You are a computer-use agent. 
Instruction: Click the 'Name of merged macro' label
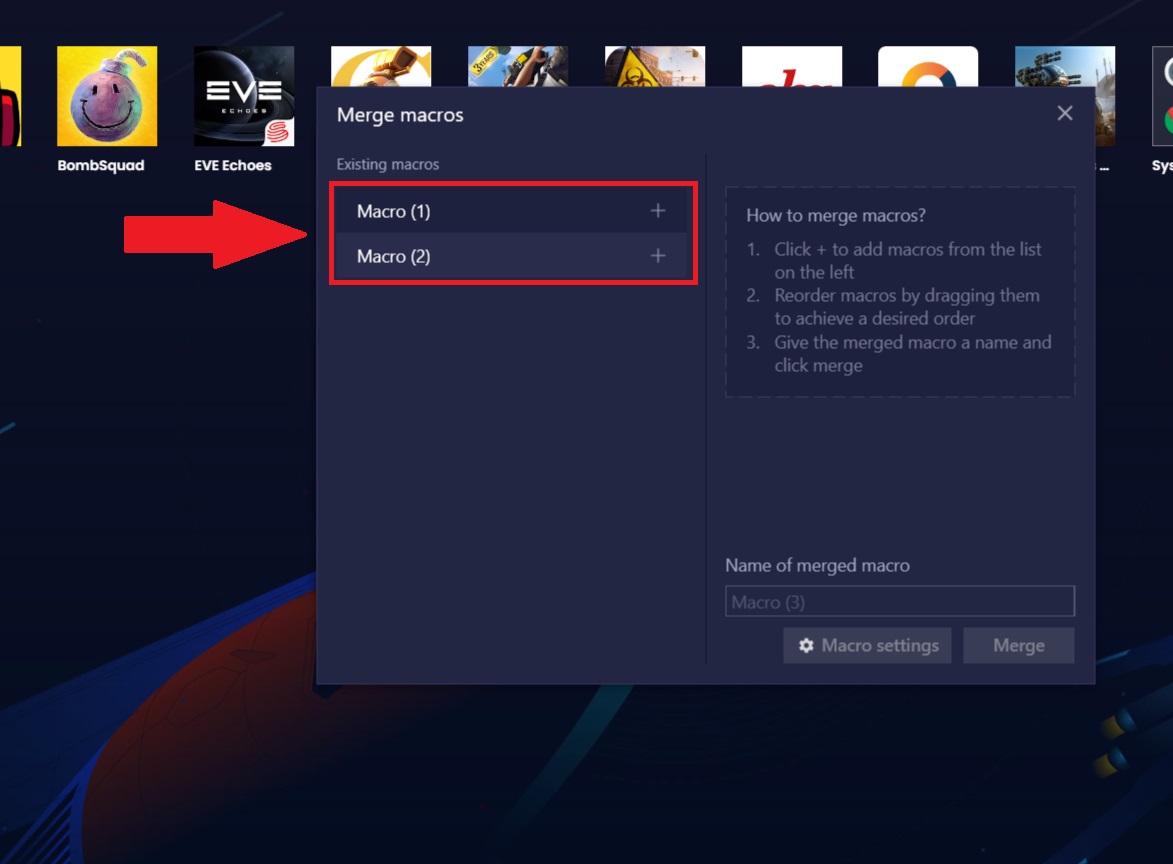point(817,566)
